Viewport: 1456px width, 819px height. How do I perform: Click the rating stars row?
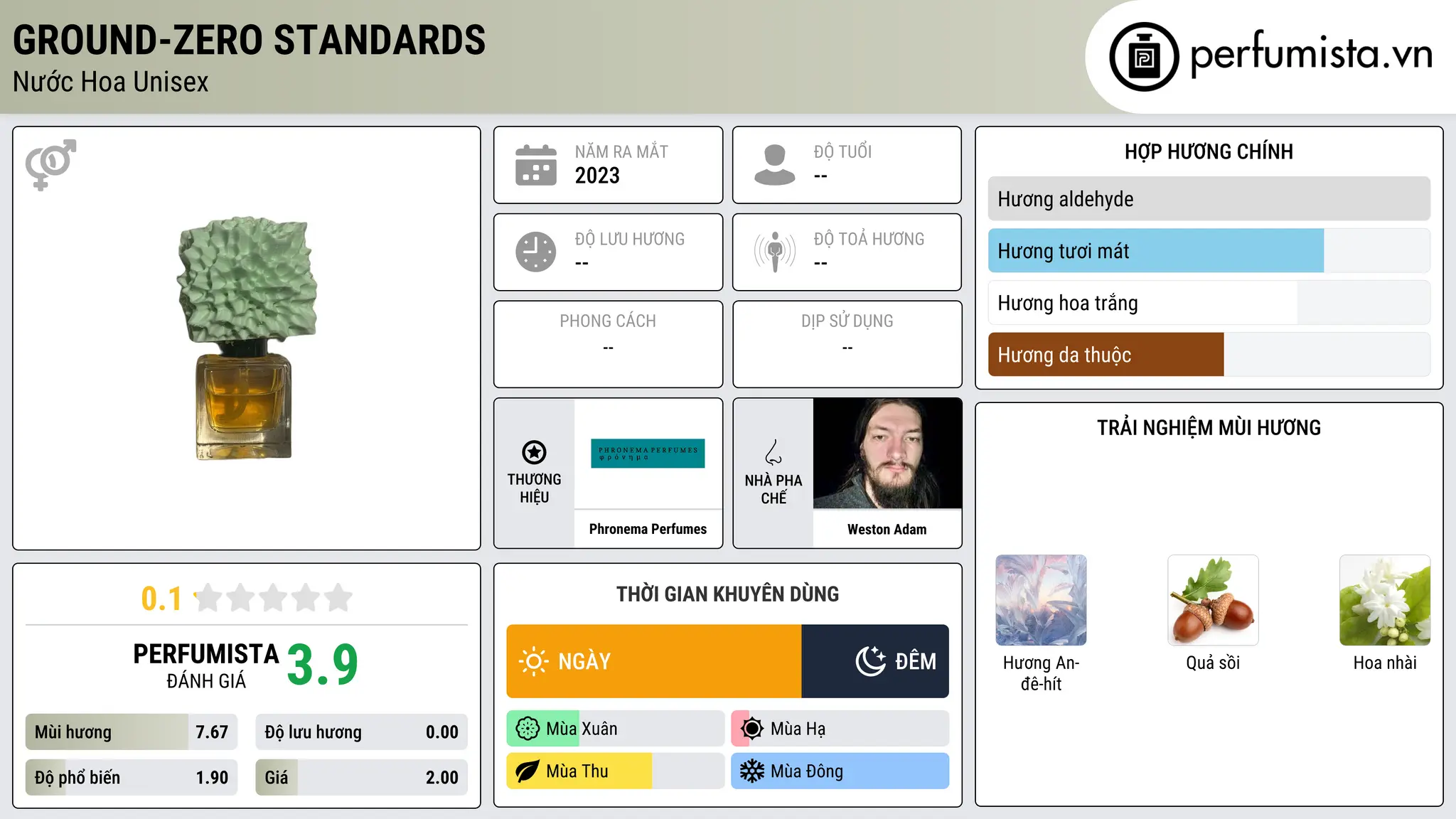273,598
